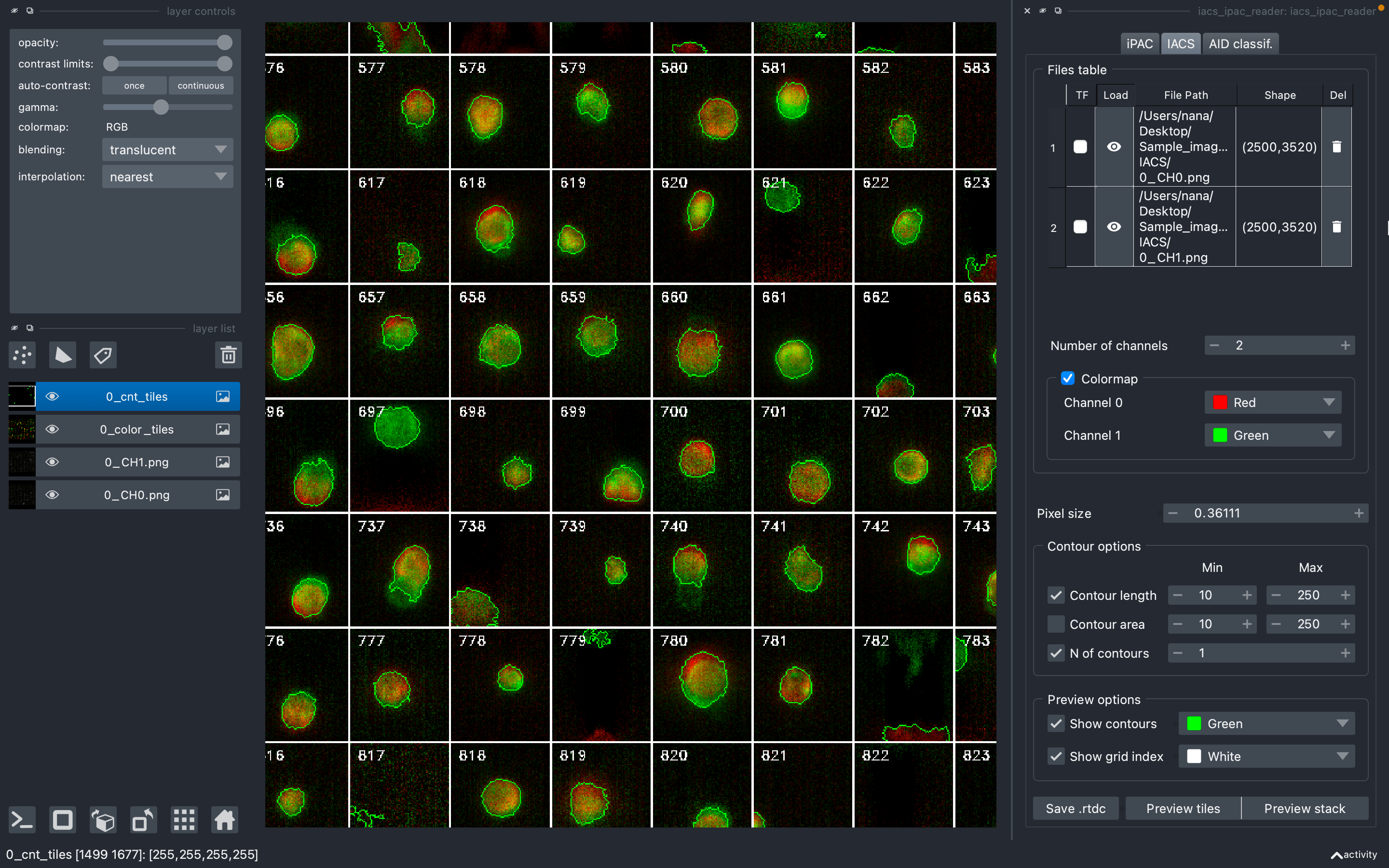Create a new shapes layer
The width and height of the screenshot is (1389, 868).
(63, 355)
